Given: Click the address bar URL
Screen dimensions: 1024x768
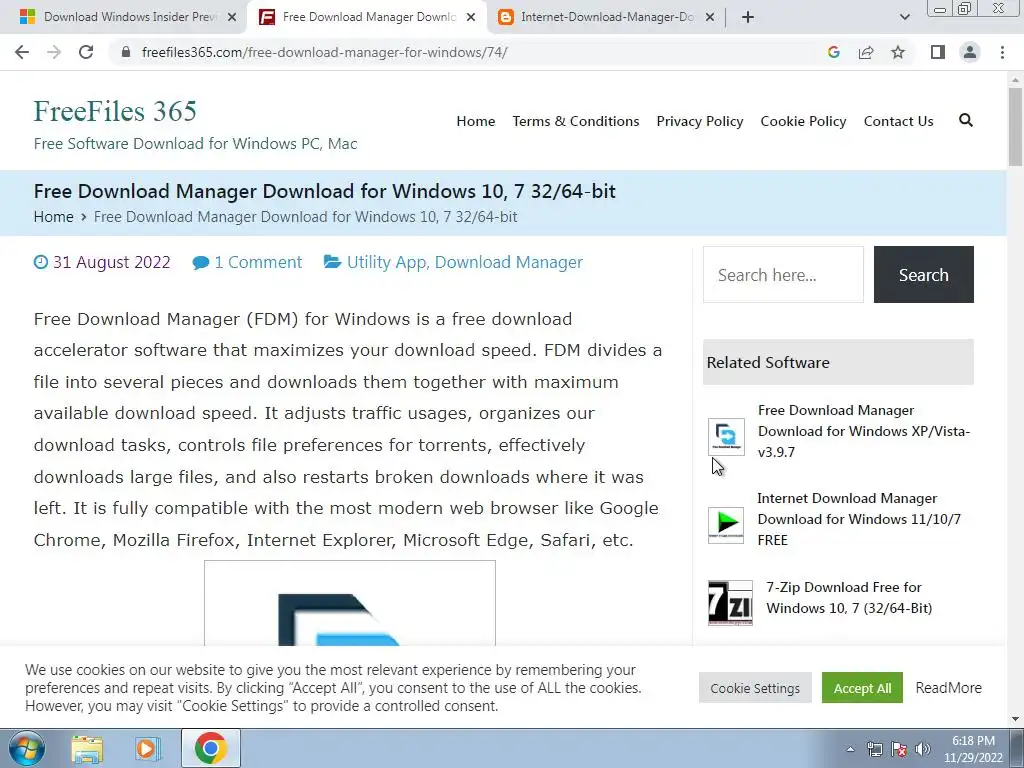Looking at the screenshot, I should coord(325,52).
